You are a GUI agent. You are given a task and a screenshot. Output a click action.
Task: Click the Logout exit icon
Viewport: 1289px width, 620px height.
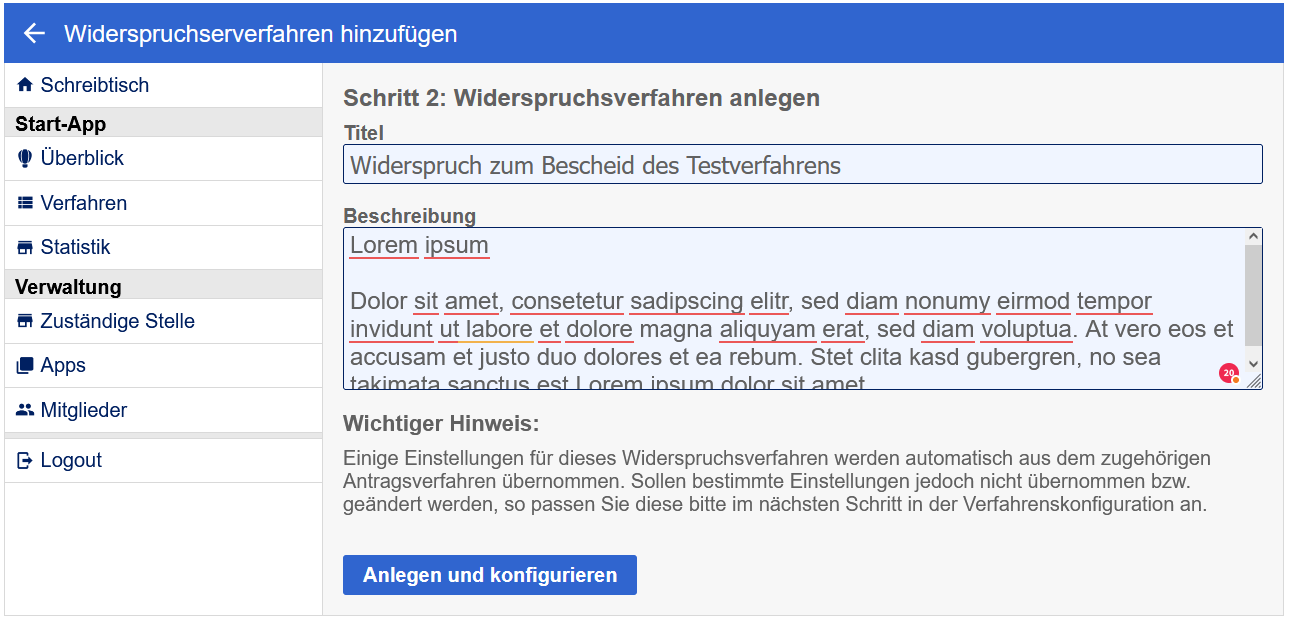[x=25, y=461]
